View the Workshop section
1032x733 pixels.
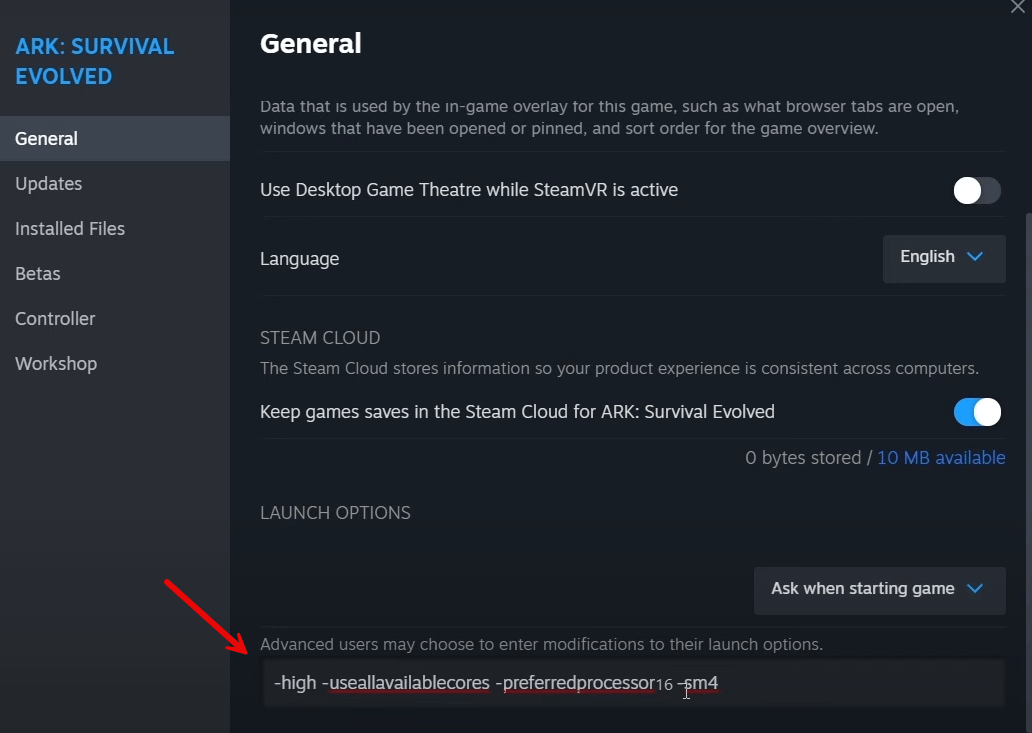click(55, 363)
